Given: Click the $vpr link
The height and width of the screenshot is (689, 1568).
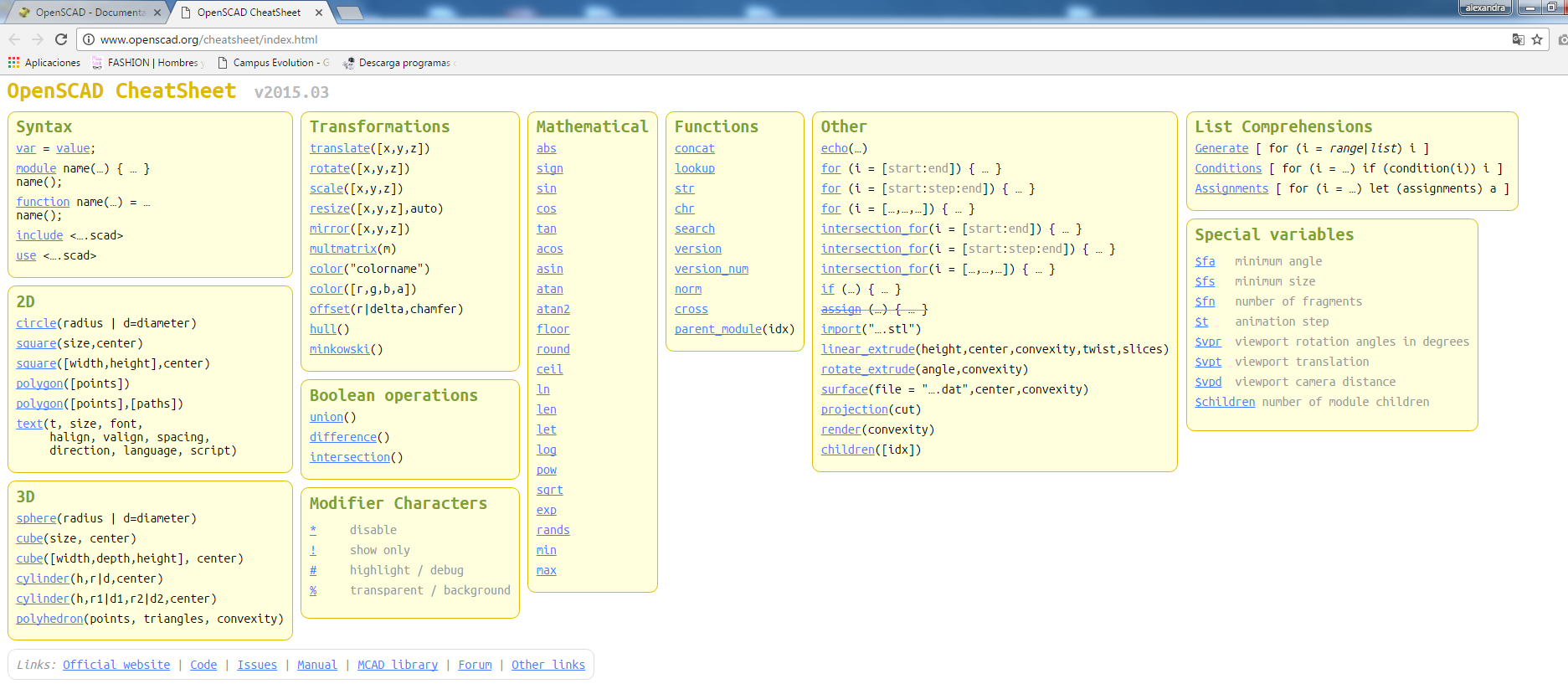Looking at the screenshot, I should (x=1208, y=342).
